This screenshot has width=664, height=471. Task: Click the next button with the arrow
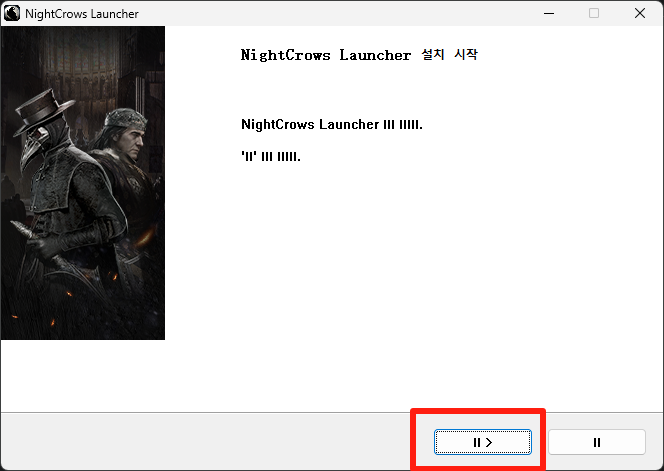coord(482,442)
